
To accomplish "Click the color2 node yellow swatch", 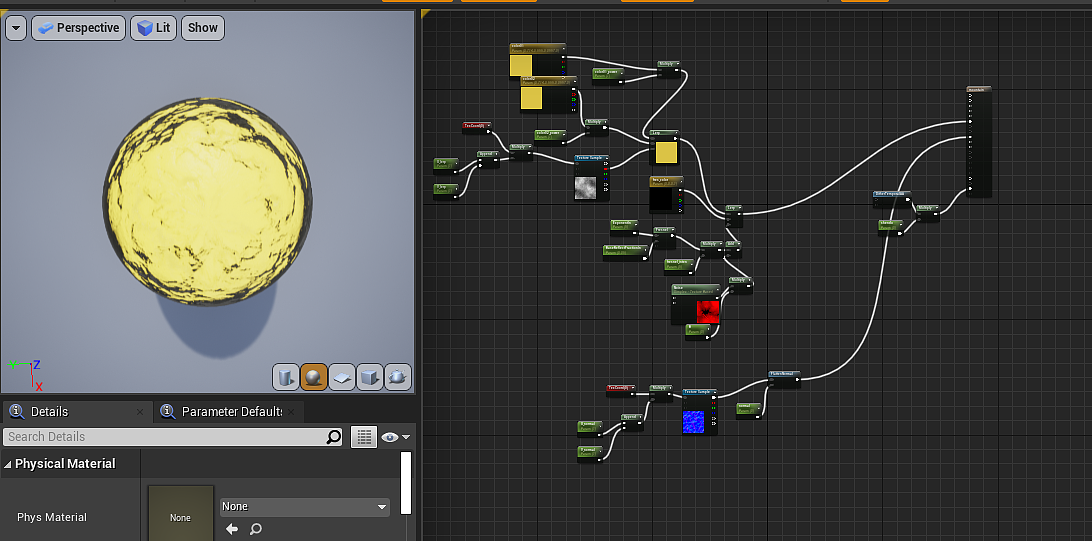I will 531,98.
